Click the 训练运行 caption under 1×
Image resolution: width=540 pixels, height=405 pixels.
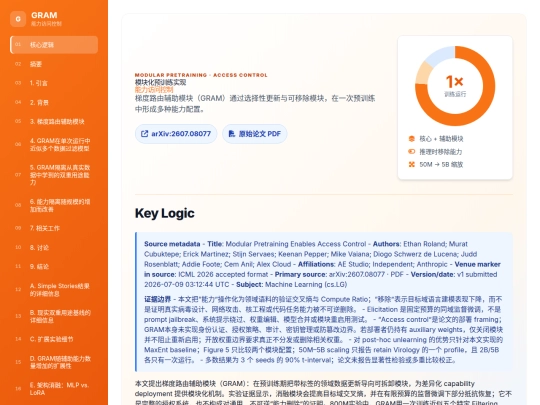tap(455, 94)
